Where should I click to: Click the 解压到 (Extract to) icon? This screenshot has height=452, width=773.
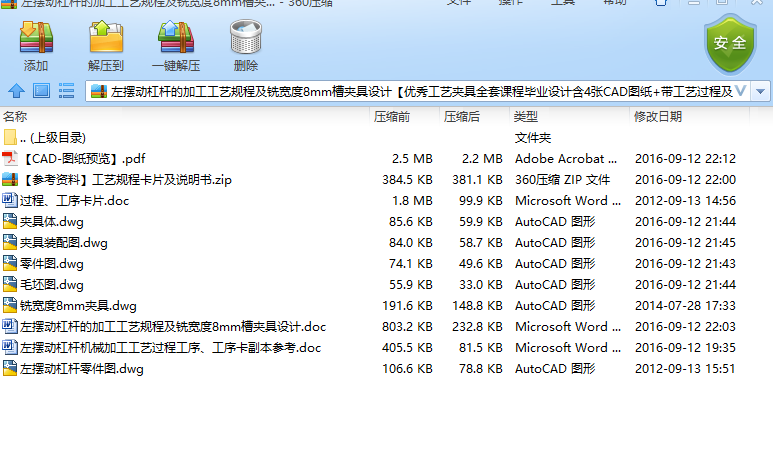(x=105, y=37)
